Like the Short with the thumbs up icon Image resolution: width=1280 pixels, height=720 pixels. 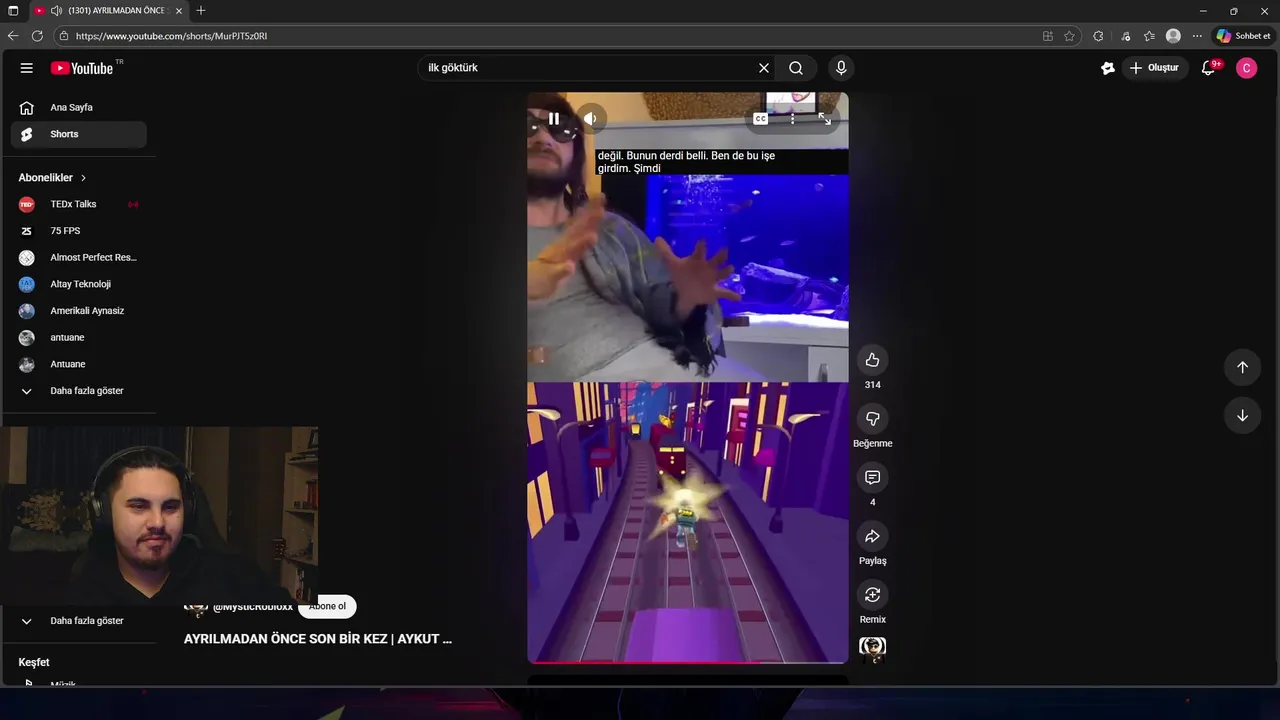(x=872, y=360)
